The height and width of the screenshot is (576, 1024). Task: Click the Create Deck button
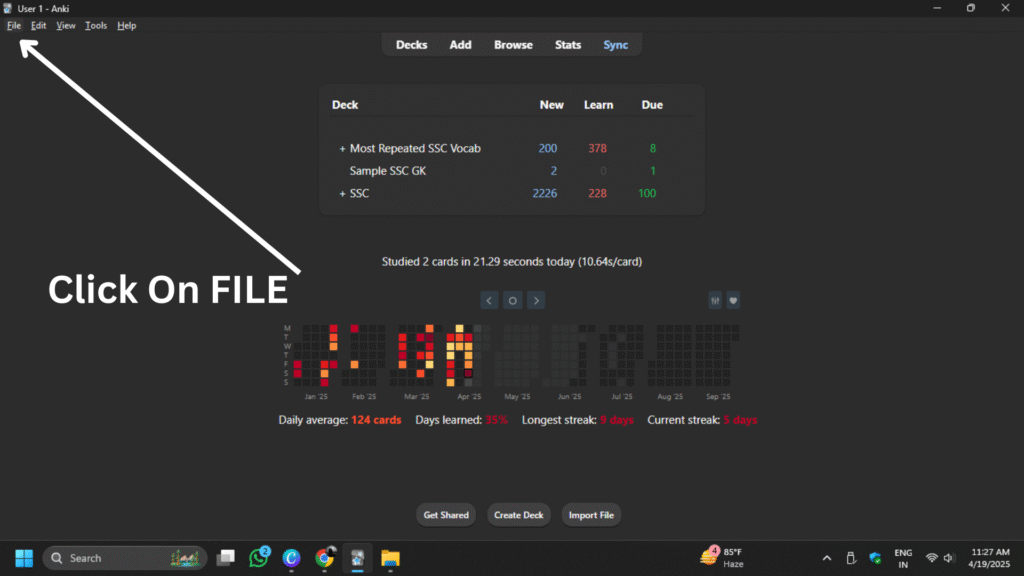pyautogui.click(x=519, y=515)
